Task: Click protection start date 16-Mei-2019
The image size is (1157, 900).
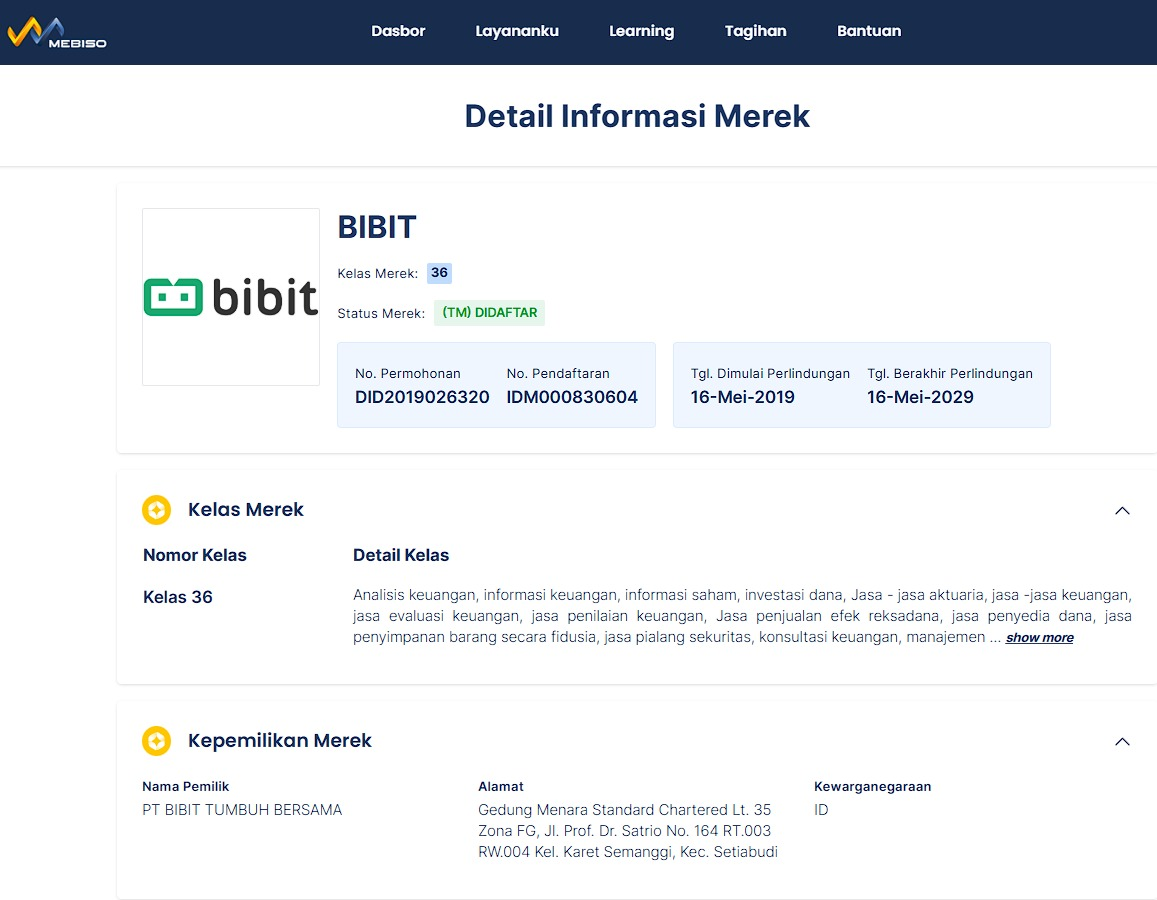Action: tap(742, 397)
